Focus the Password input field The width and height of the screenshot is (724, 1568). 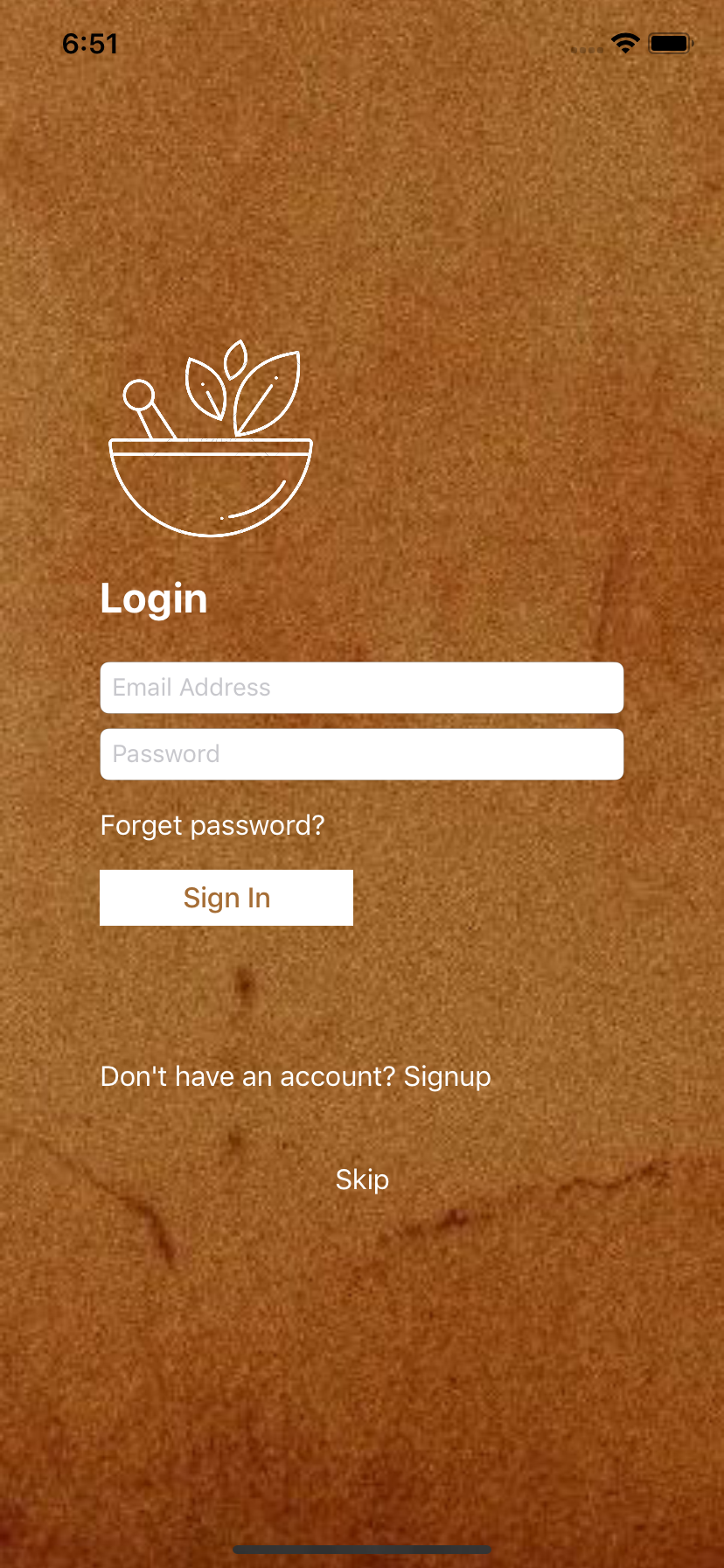(x=362, y=754)
